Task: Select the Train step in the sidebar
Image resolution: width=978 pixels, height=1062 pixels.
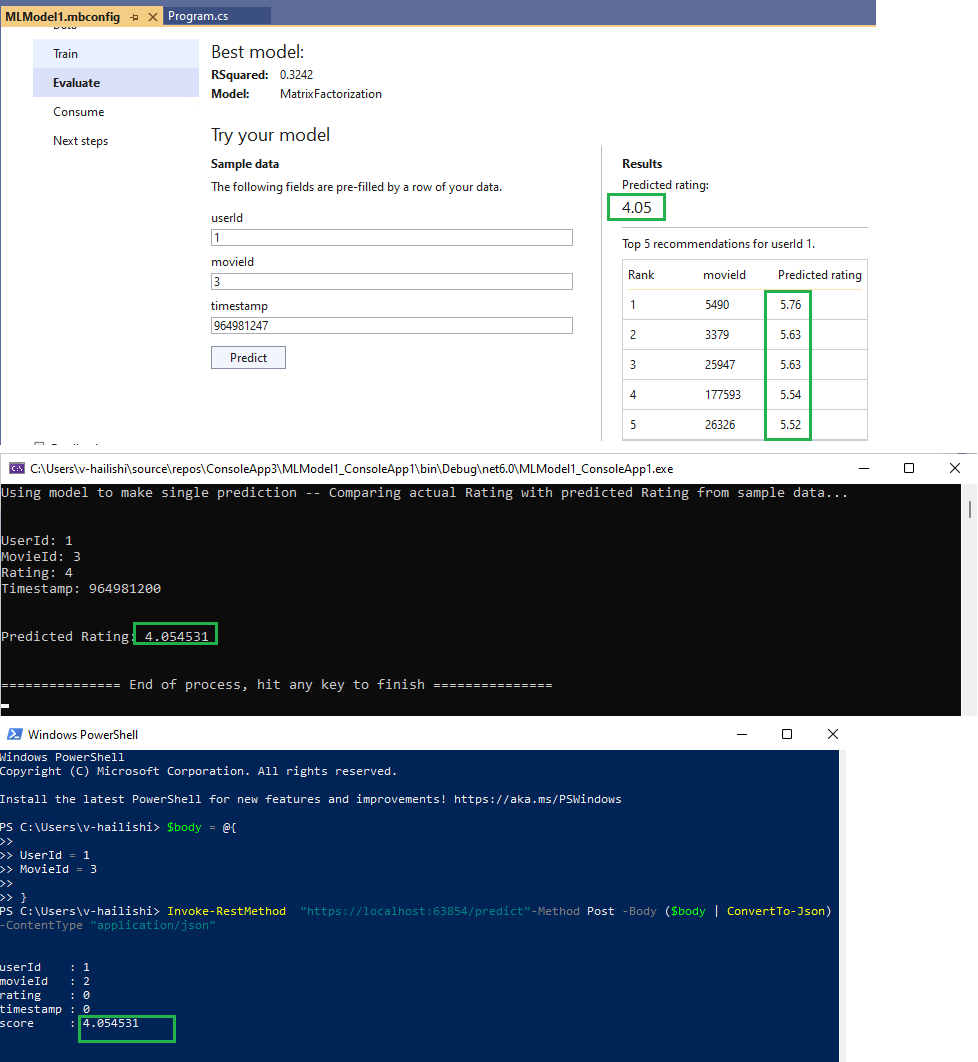Action: tap(64, 53)
